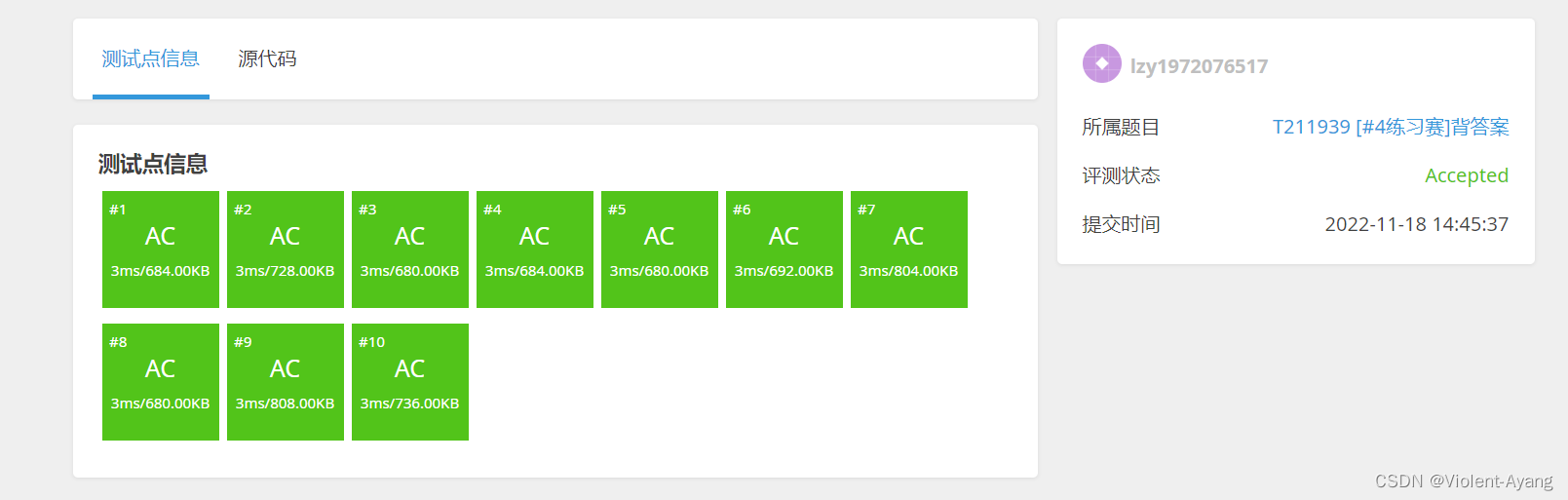
Task: Select test case #8 AC block
Action: [x=161, y=382]
